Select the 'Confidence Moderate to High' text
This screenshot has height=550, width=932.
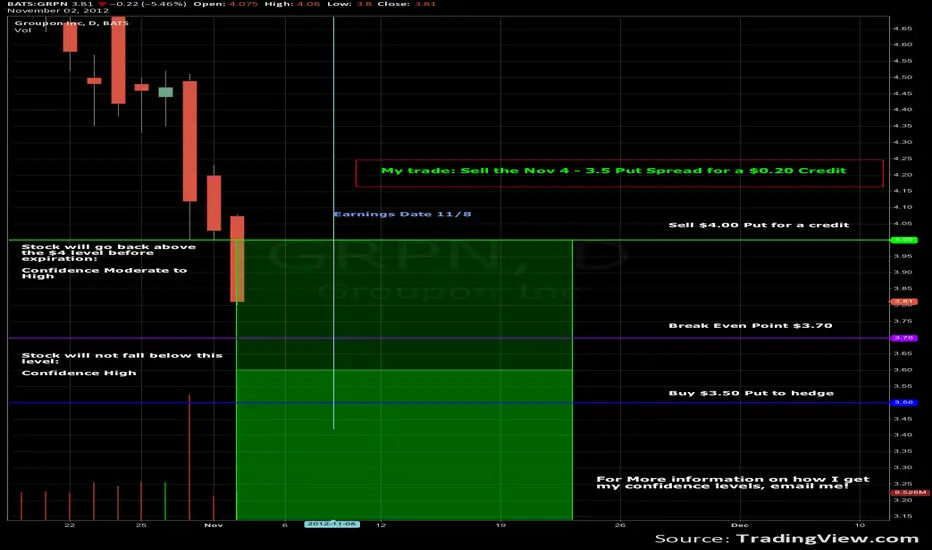(x=104, y=273)
